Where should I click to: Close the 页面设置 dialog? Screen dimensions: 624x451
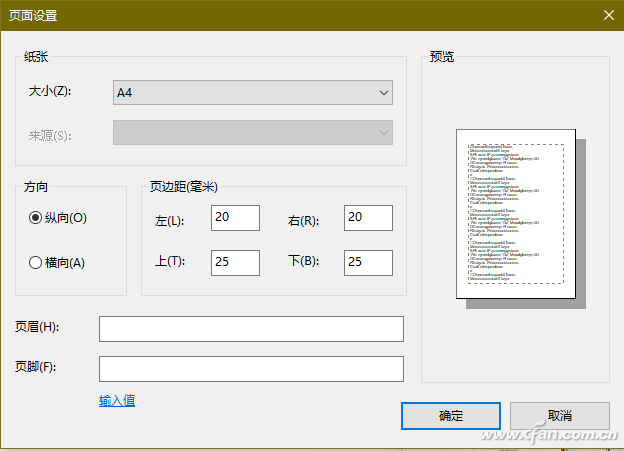tap(608, 16)
